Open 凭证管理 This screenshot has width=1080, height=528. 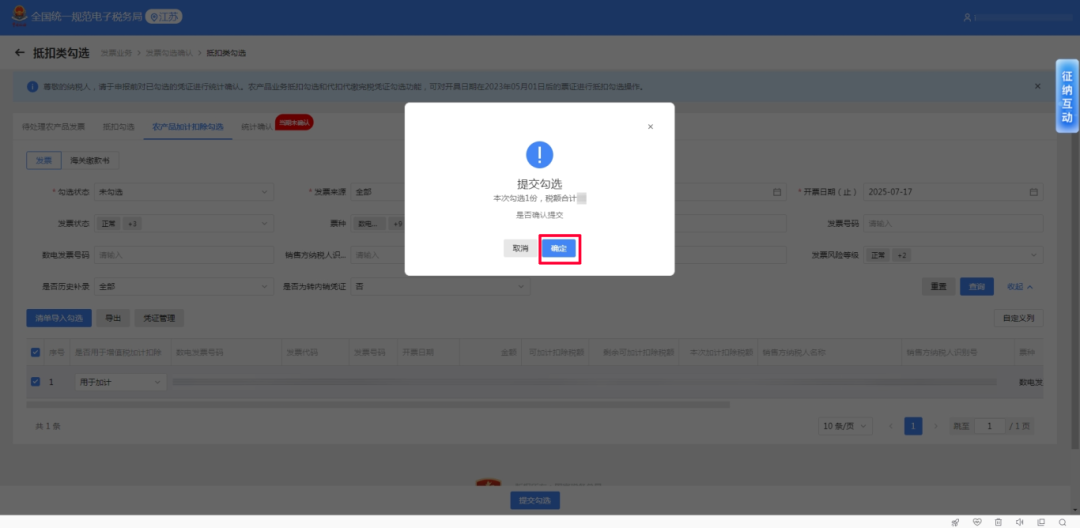point(159,318)
